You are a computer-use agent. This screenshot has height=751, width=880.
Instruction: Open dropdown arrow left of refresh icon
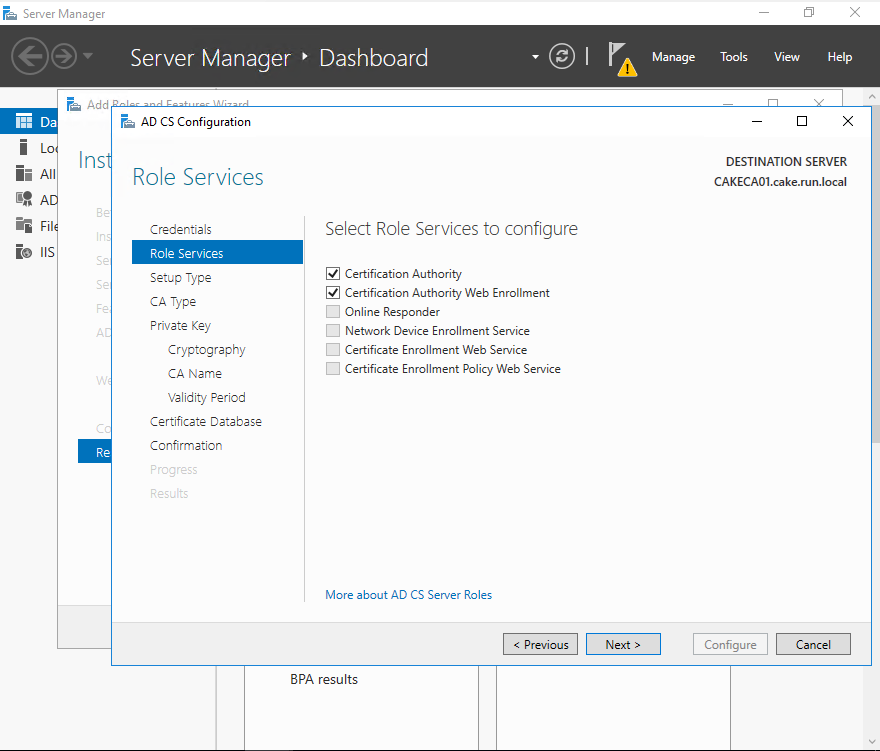(535, 57)
